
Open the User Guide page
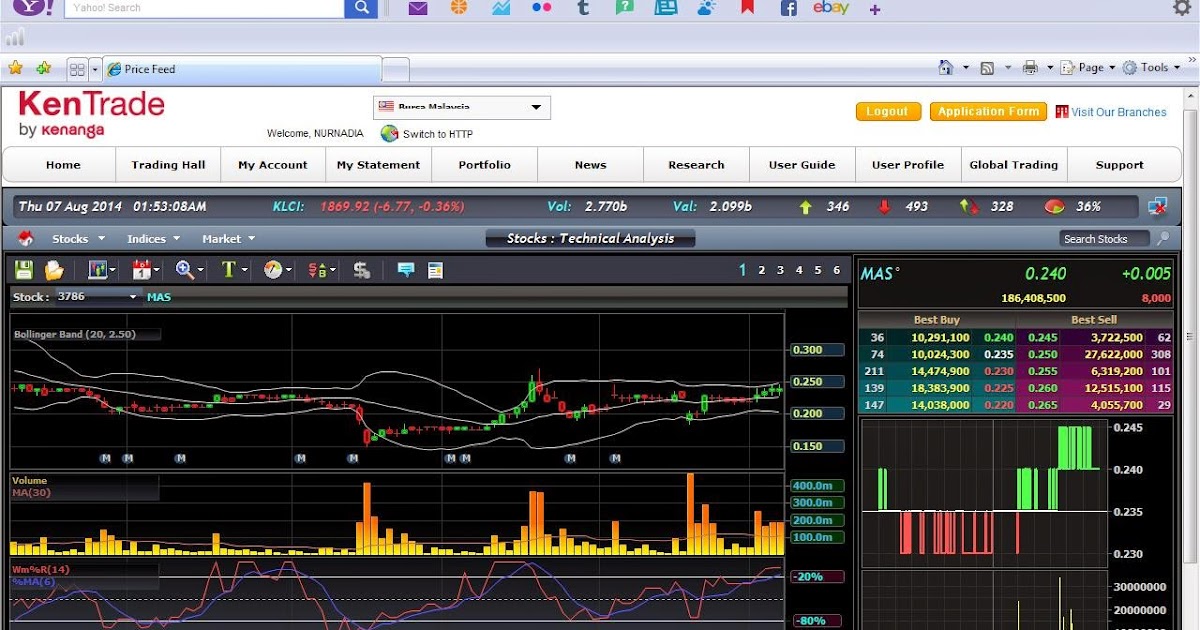(802, 165)
